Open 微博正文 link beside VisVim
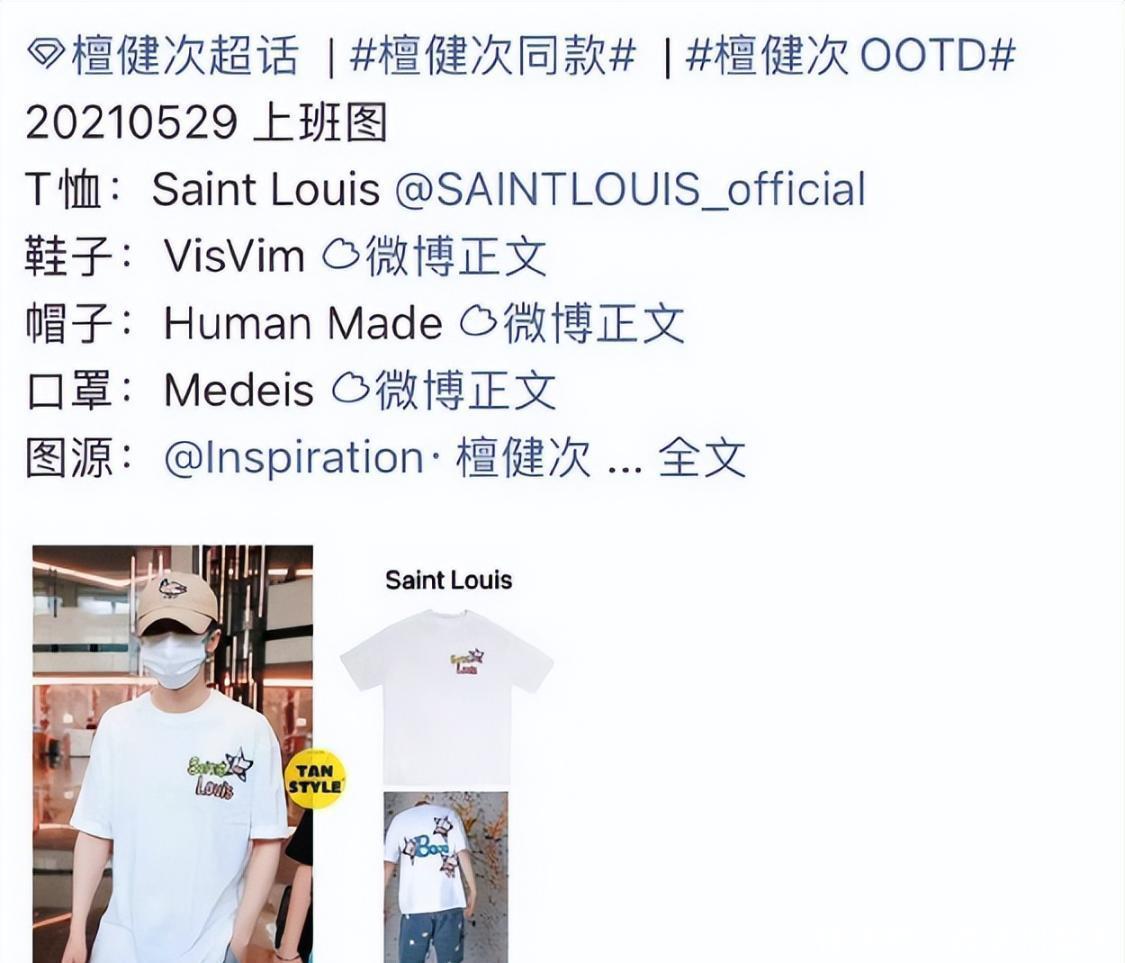The image size is (1125, 963). point(456,256)
